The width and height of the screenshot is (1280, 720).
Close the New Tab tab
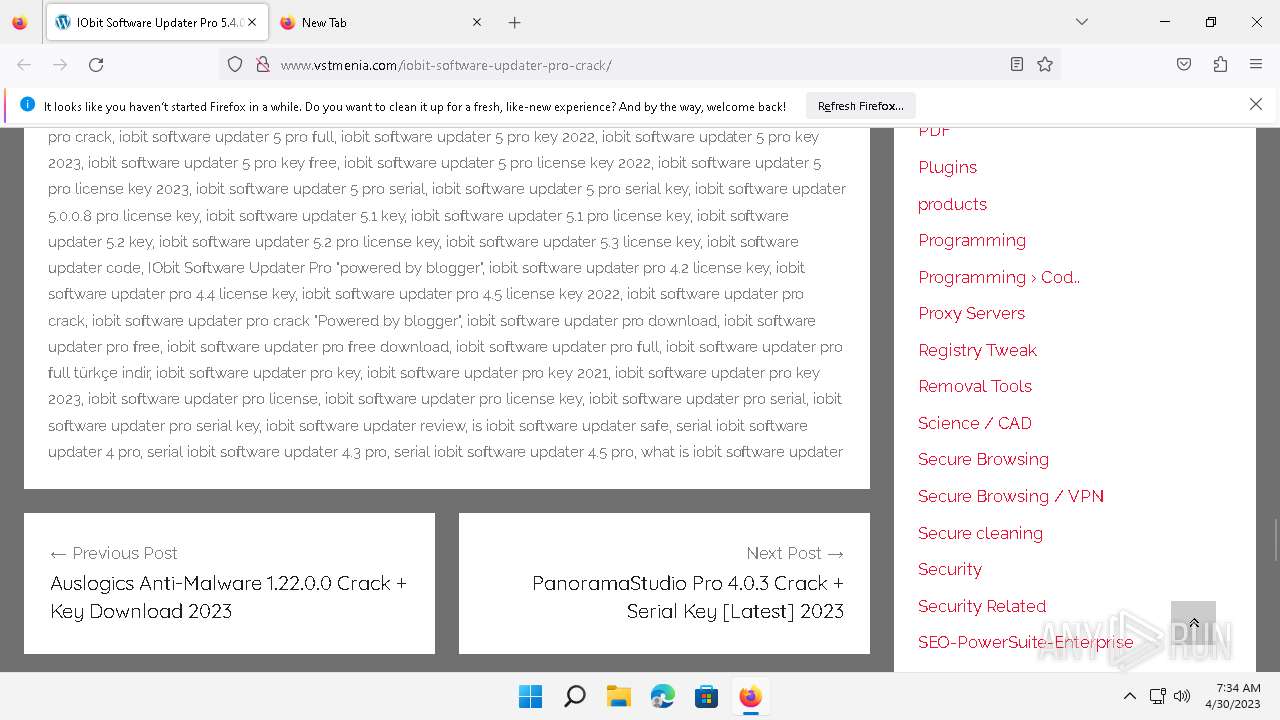click(x=477, y=22)
